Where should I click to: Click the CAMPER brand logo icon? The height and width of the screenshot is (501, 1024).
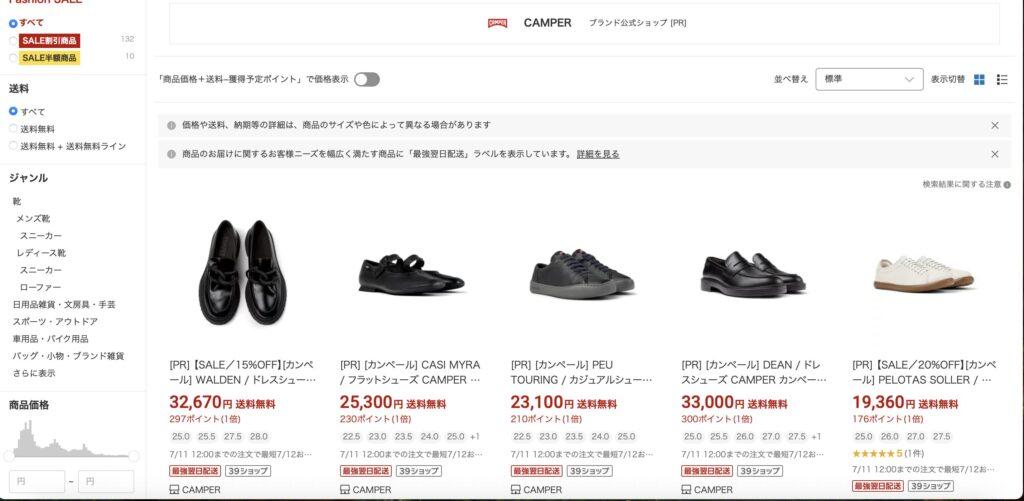click(x=498, y=23)
